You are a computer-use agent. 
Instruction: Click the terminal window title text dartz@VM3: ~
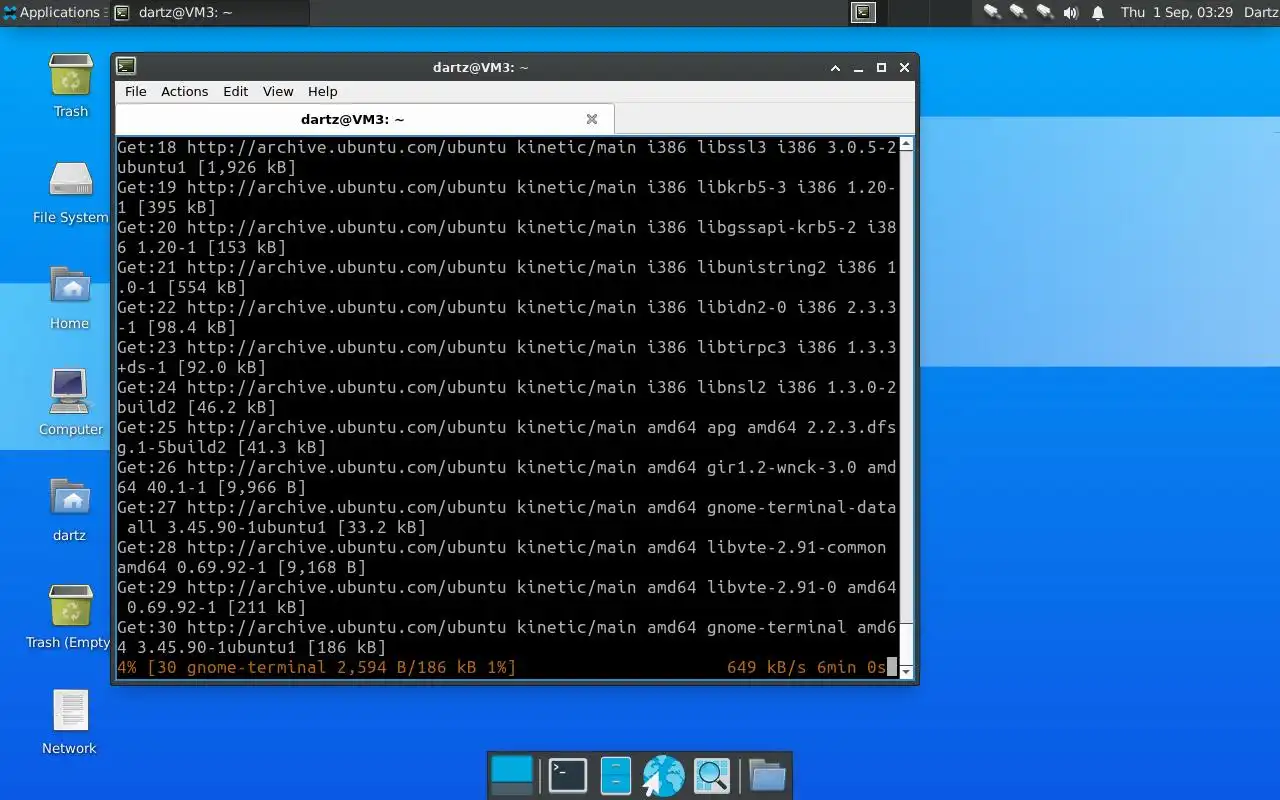coord(480,67)
